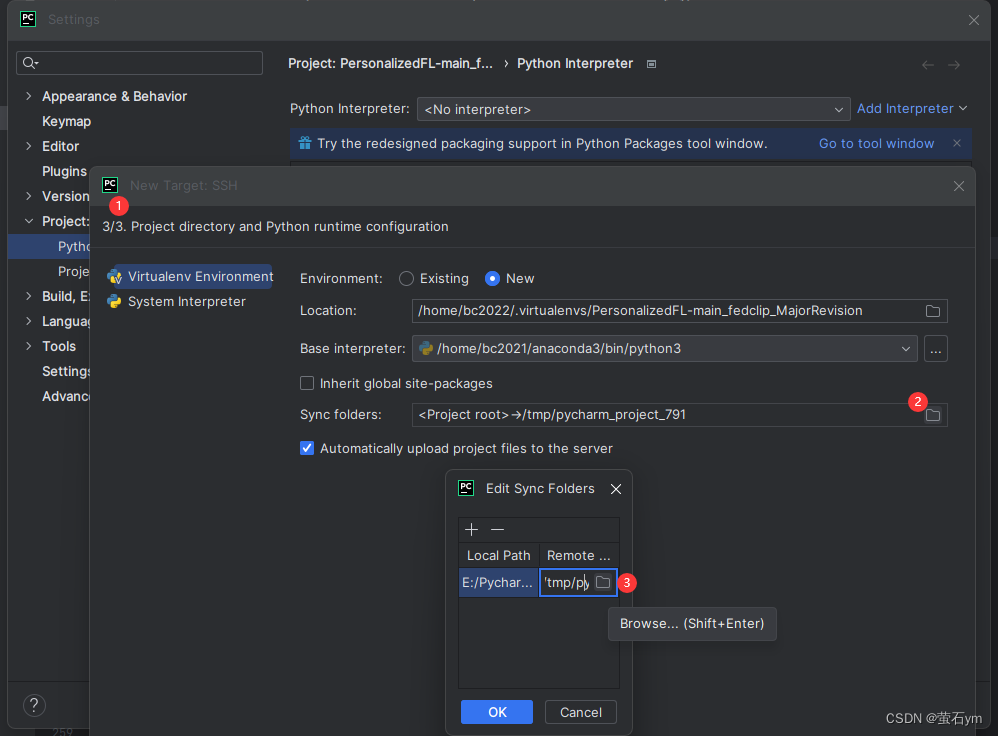This screenshot has width=998, height=736.
Task: Select the Existing environment radio button
Action: 406,279
